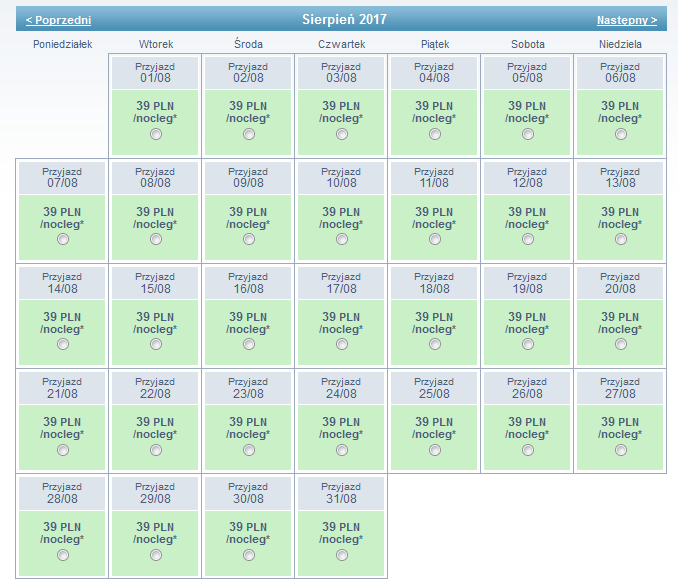The image size is (678, 588).
Task: Click the Środa column header
Action: coord(248,44)
